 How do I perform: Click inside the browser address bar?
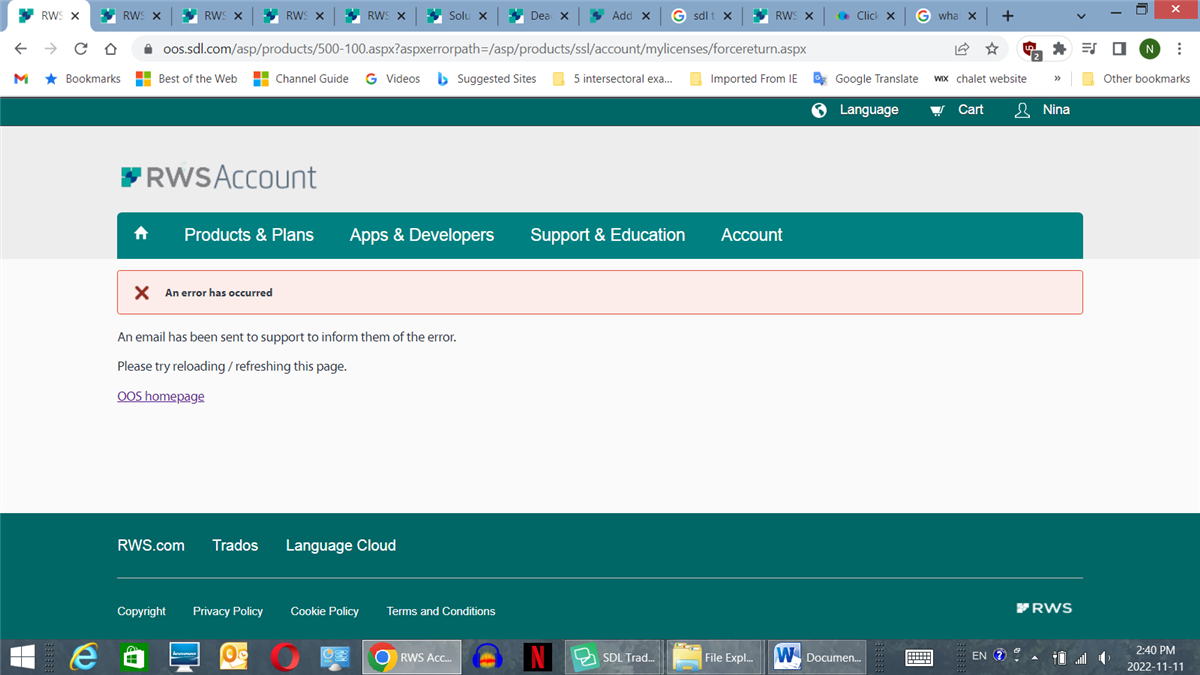[500, 47]
